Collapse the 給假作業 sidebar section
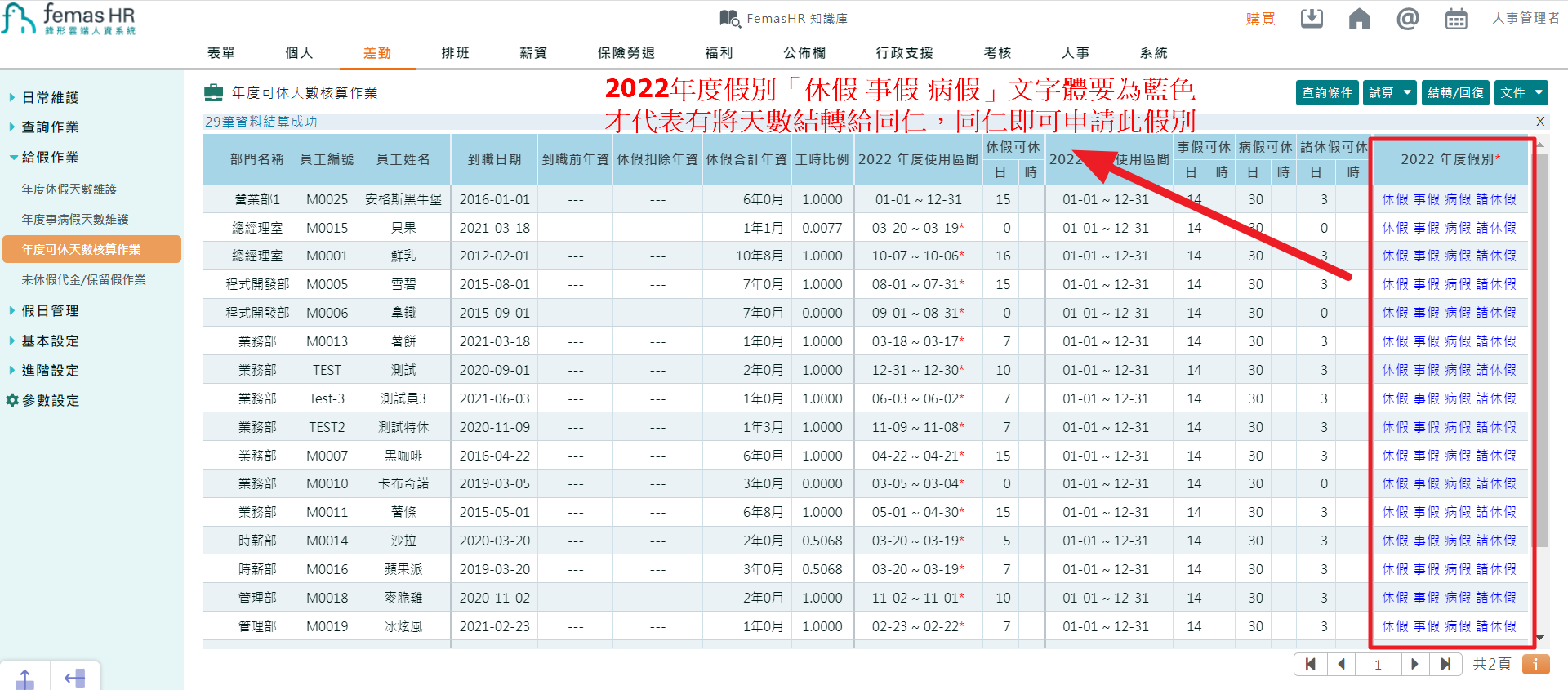This screenshot has width=1568, height=690. point(50,157)
